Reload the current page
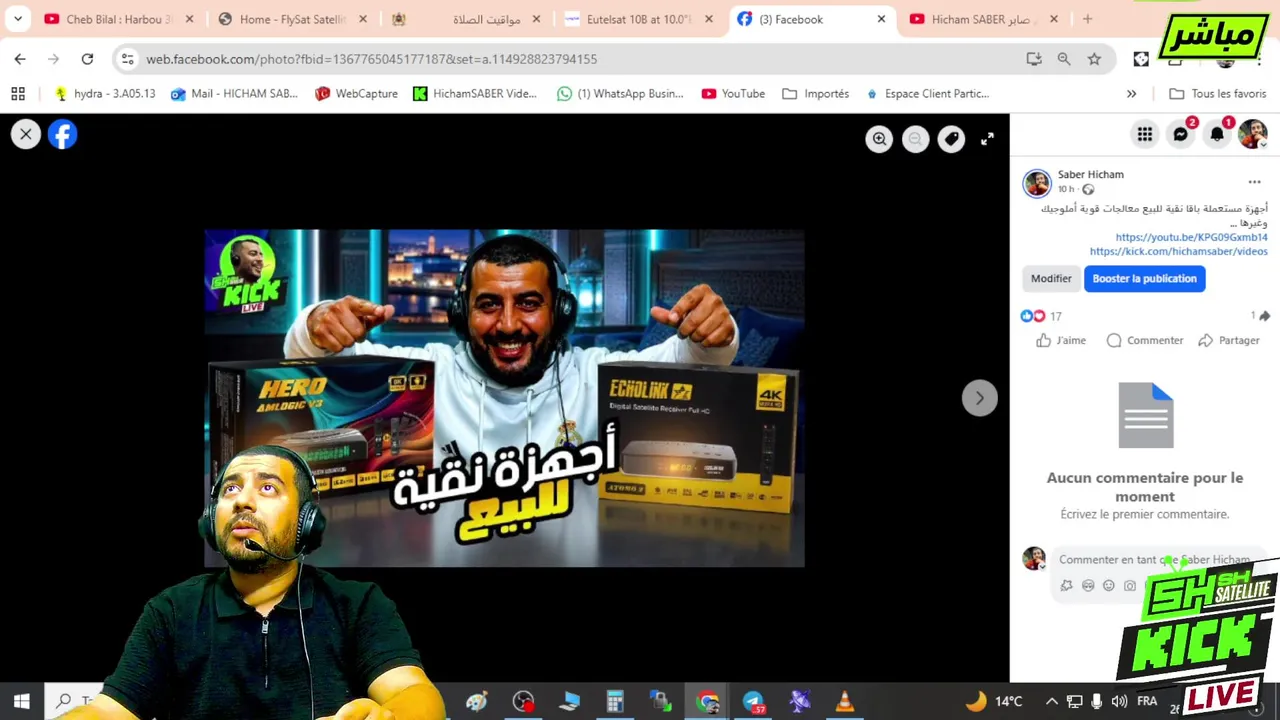 (87, 59)
